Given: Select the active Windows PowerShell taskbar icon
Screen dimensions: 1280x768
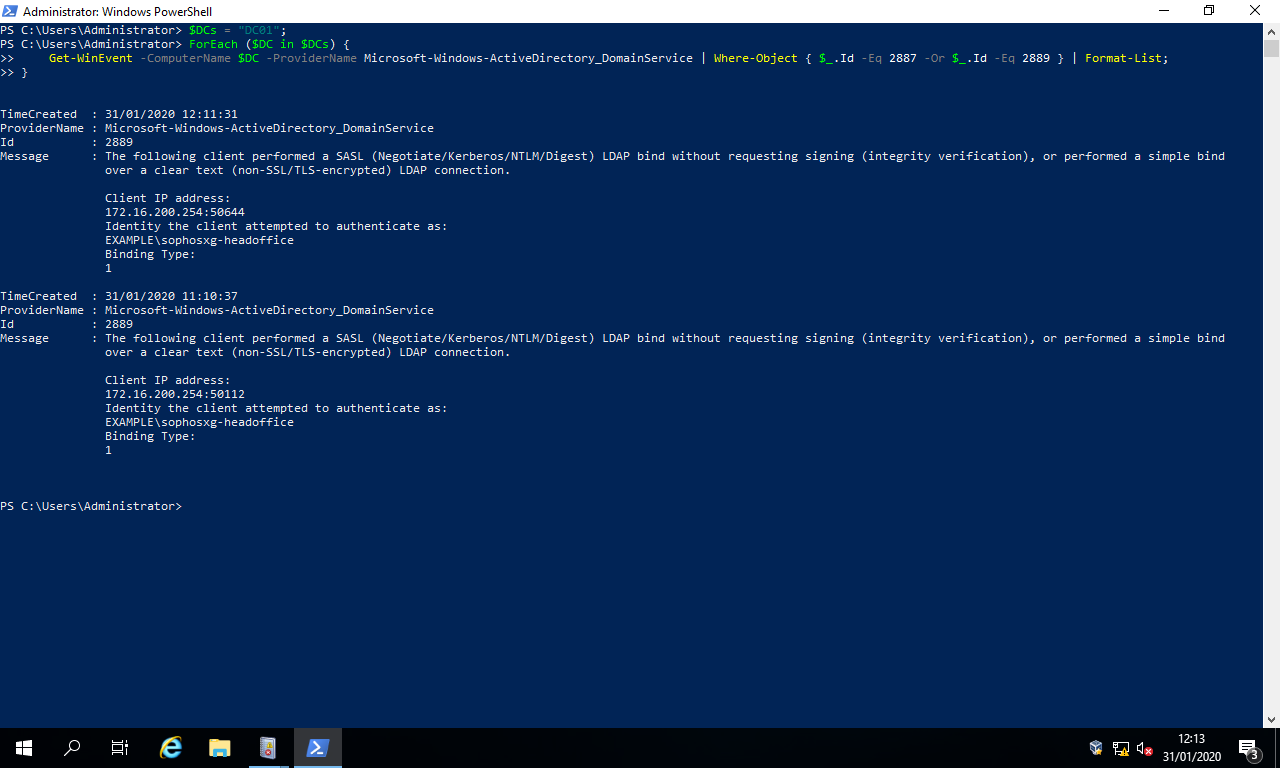Looking at the screenshot, I should click(317, 747).
